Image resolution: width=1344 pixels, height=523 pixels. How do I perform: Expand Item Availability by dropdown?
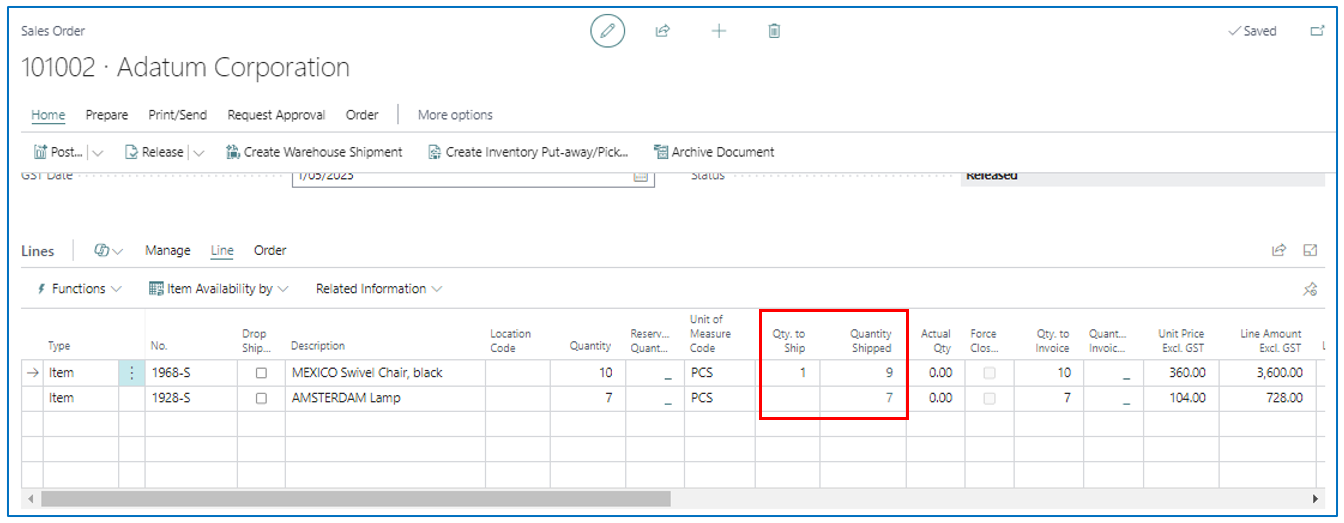point(218,289)
